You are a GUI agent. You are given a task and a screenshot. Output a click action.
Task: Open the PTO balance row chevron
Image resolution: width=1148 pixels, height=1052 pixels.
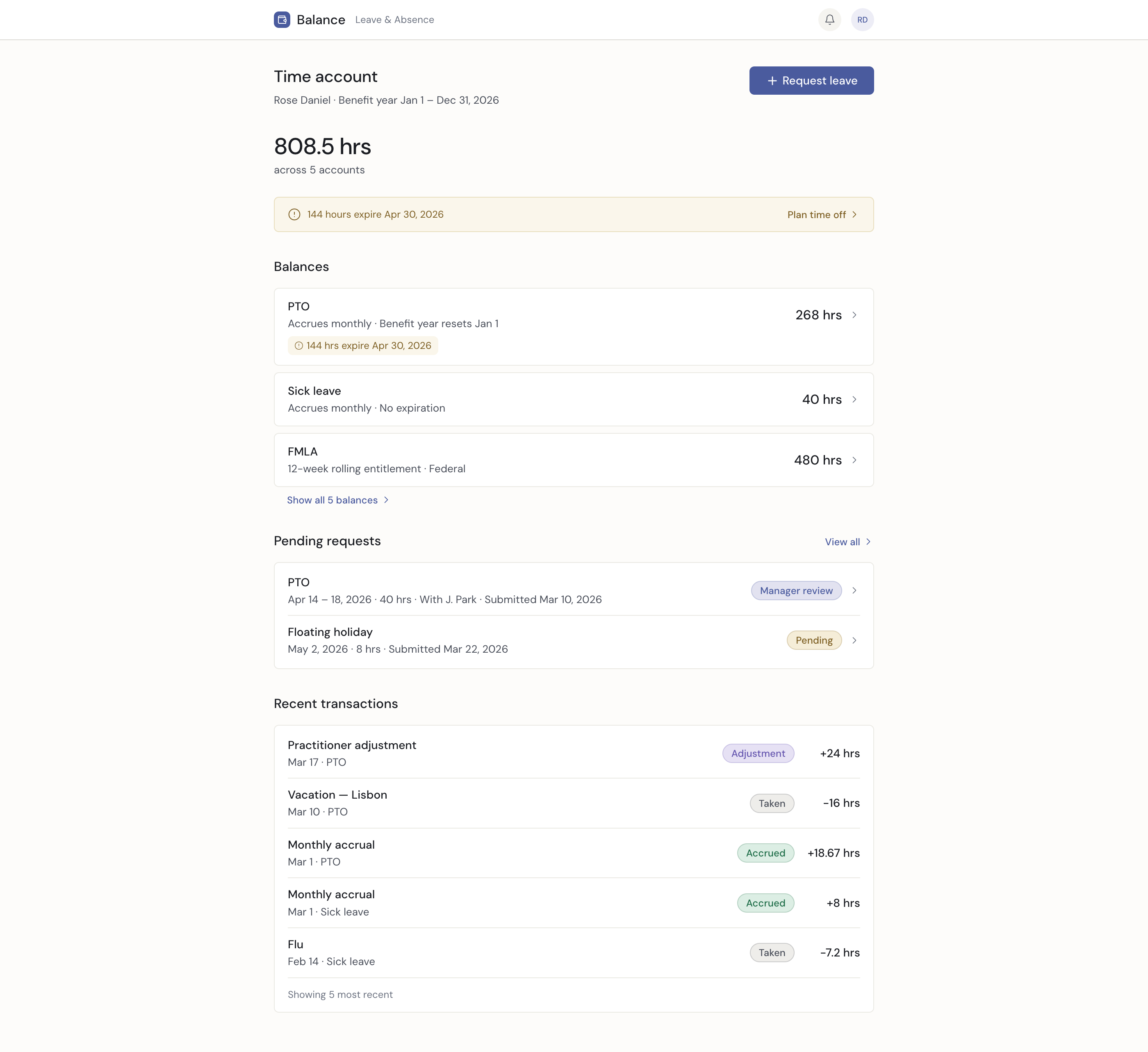tap(855, 315)
